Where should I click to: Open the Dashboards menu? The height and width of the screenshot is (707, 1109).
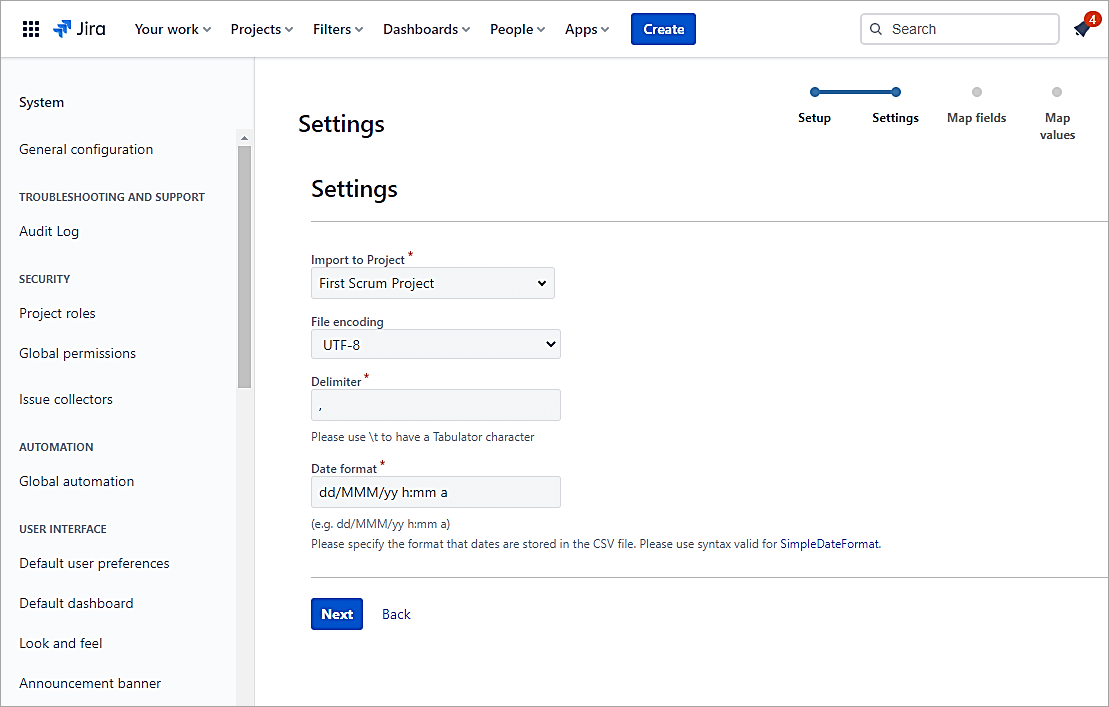(x=426, y=29)
